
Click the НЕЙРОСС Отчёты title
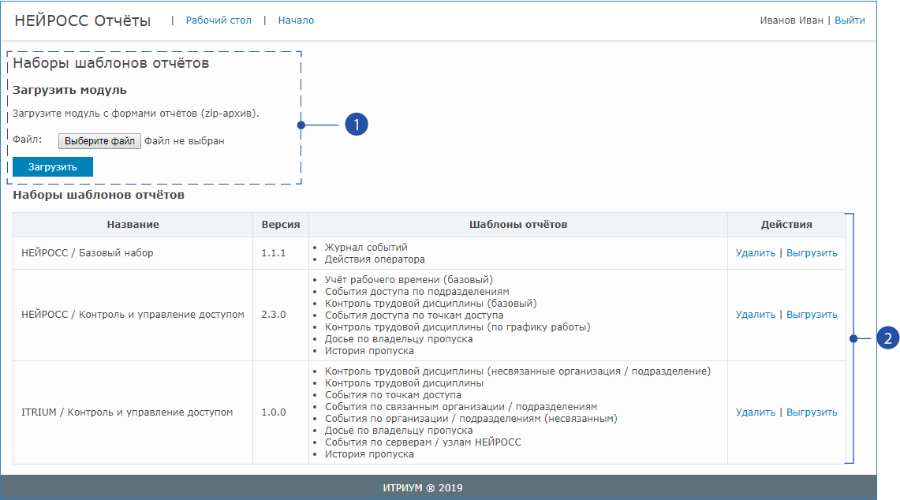(x=83, y=21)
